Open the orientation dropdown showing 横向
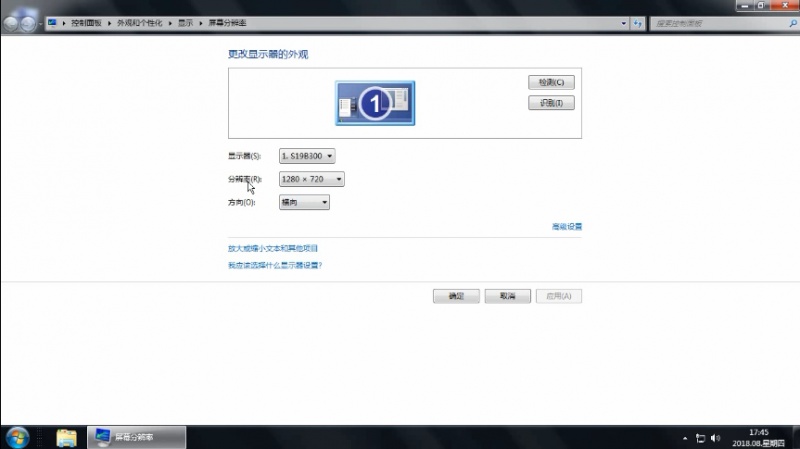800x449 pixels. pyautogui.click(x=304, y=202)
